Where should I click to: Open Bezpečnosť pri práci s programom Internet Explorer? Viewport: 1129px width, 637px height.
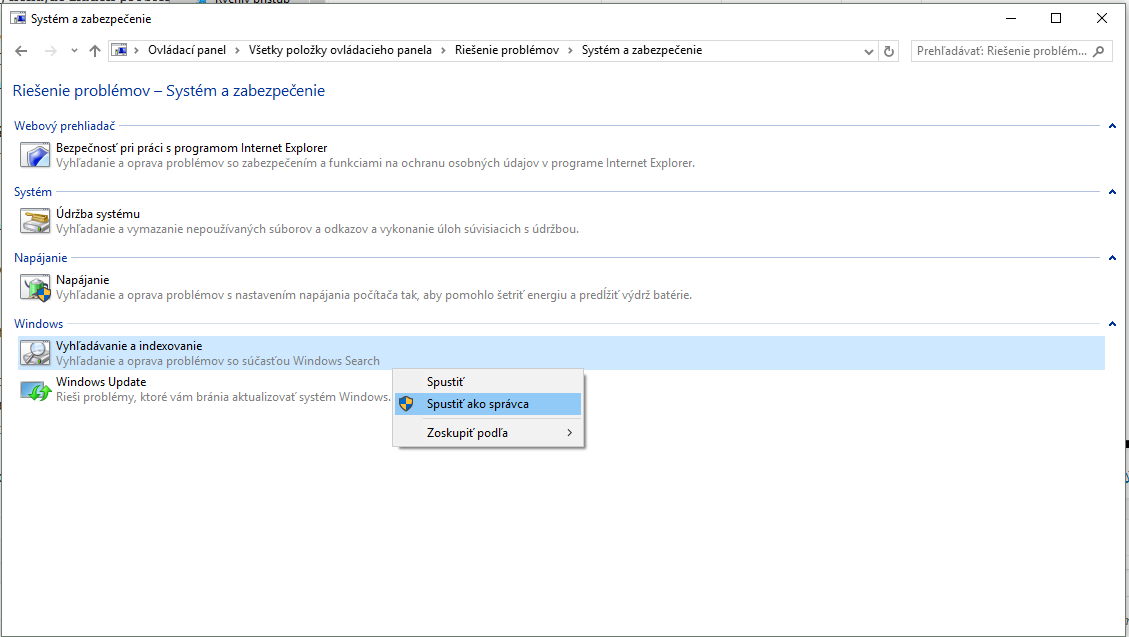pos(192,148)
